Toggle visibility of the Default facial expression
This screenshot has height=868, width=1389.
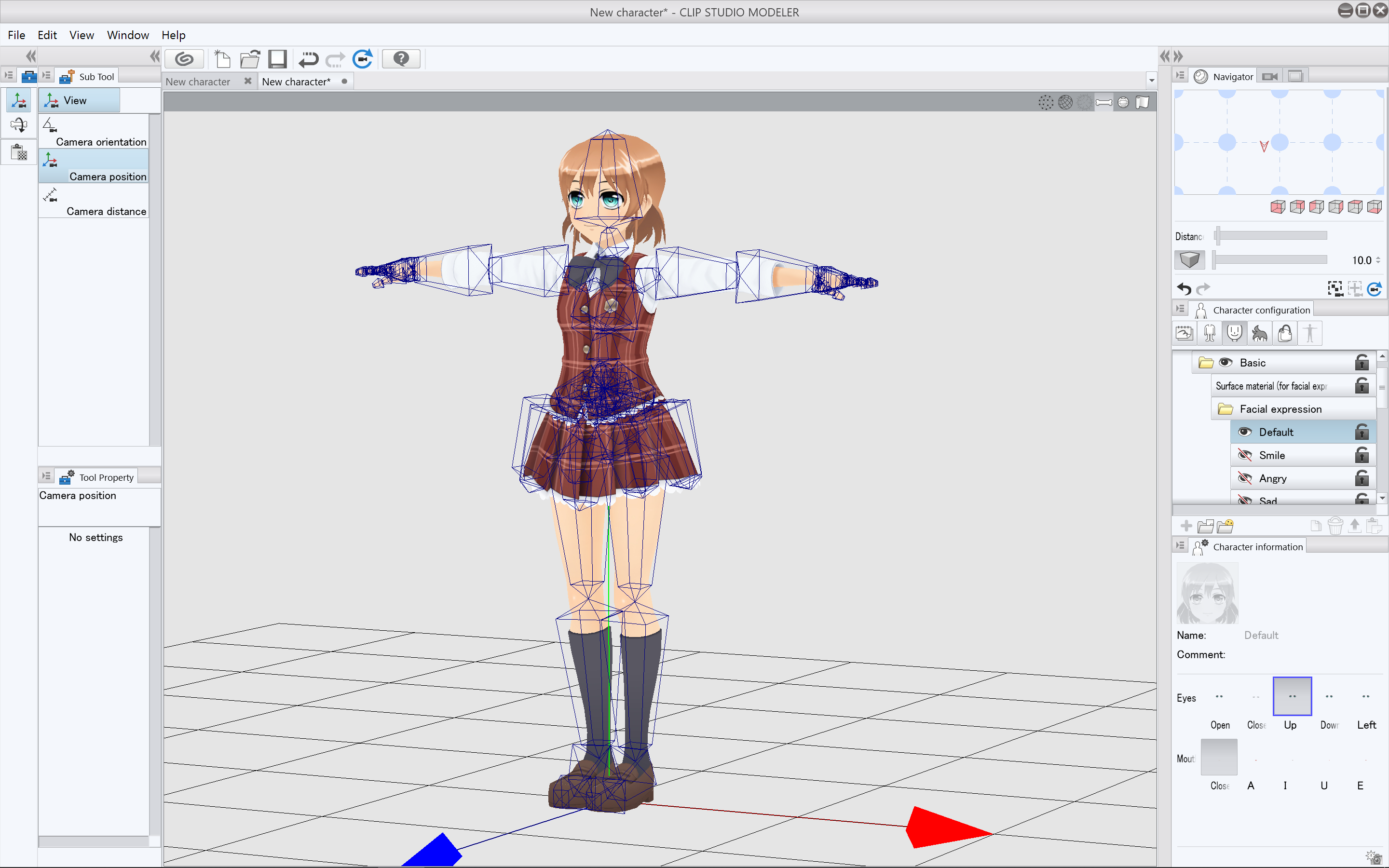pos(1245,431)
